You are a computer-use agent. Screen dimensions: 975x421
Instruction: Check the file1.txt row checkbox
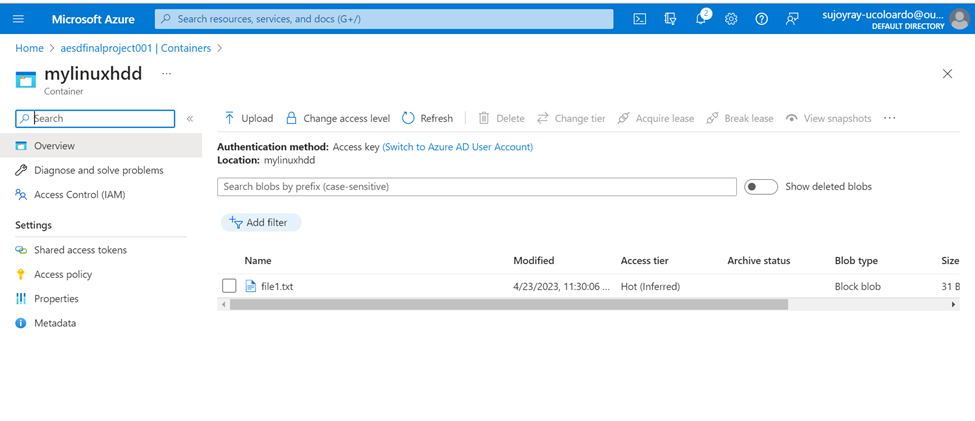click(229, 286)
